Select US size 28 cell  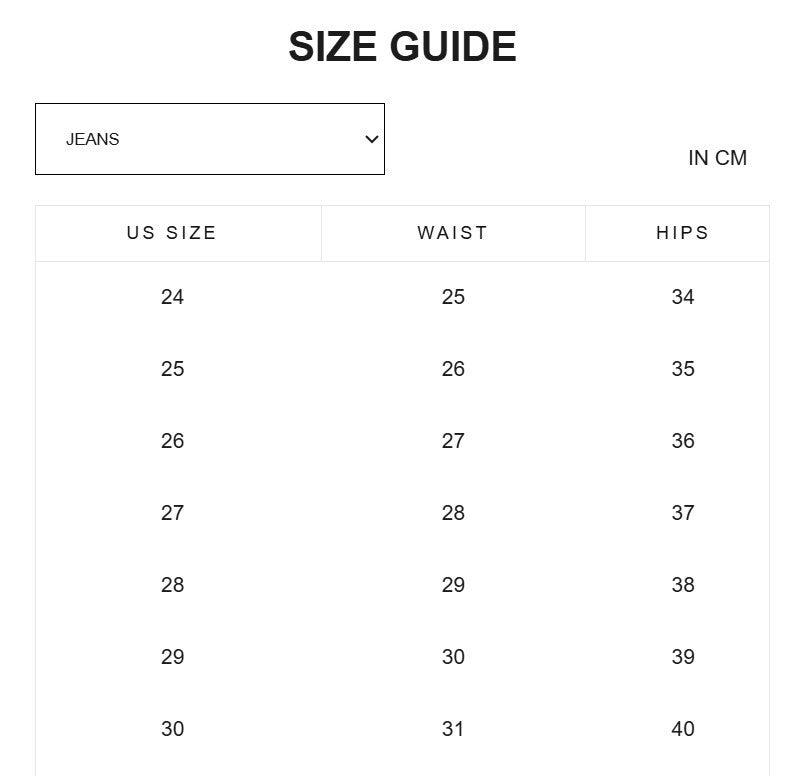pos(173,585)
